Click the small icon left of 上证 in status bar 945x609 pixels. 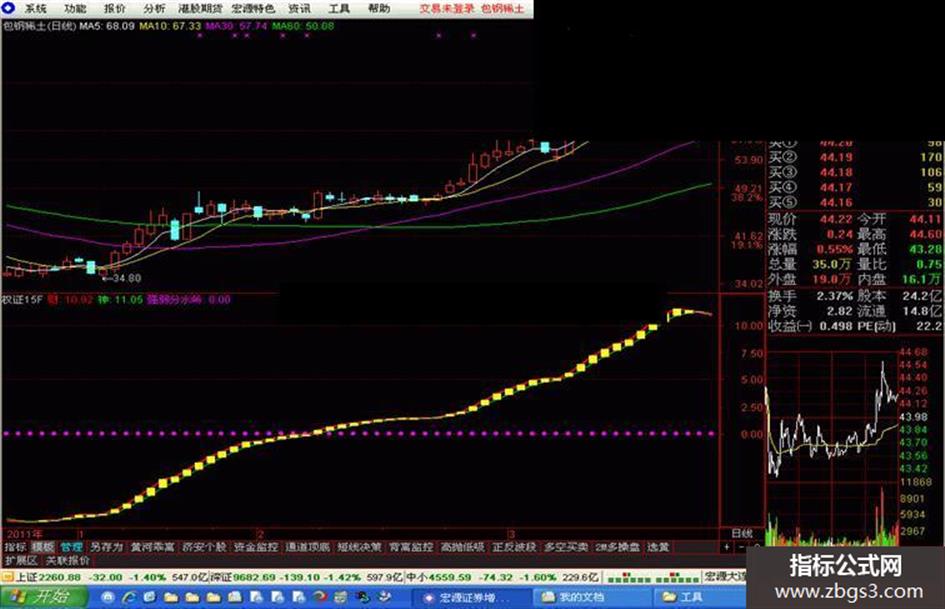(x=7, y=577)
